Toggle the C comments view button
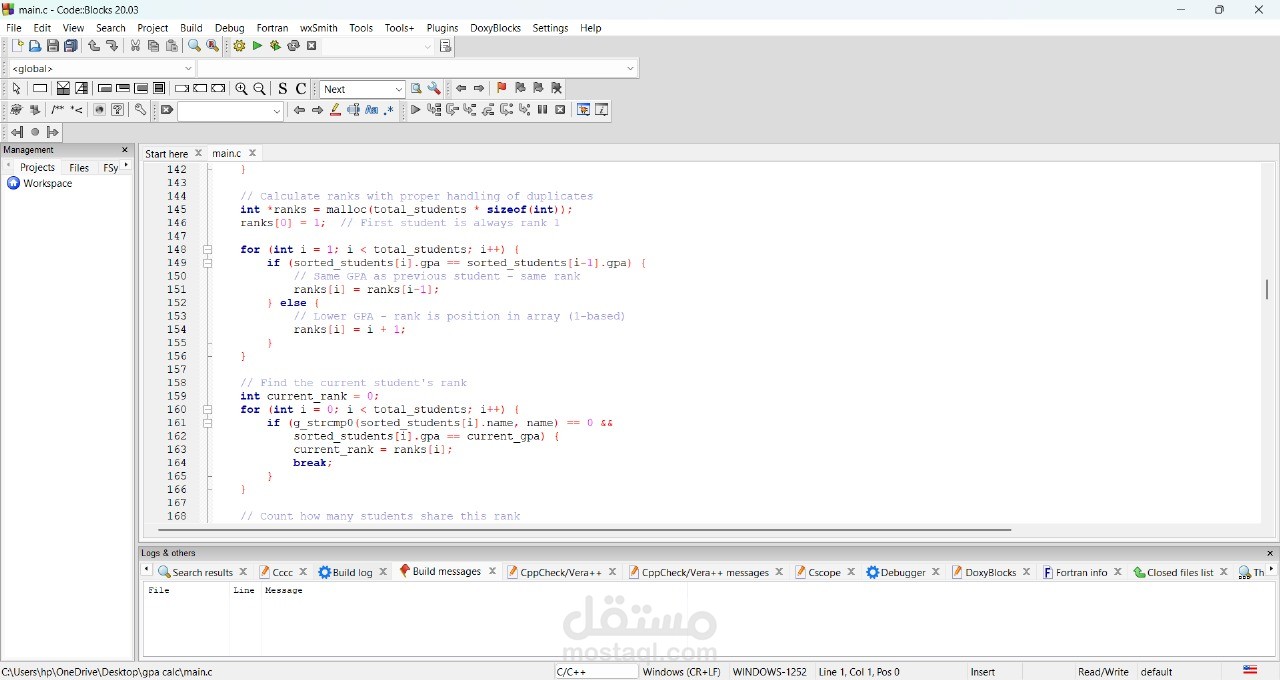This screenshot has height=680, width=1280. point(301,89)
